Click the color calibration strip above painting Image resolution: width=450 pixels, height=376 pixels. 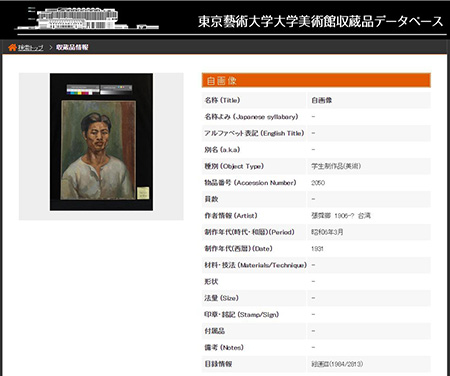coord(99,90)
